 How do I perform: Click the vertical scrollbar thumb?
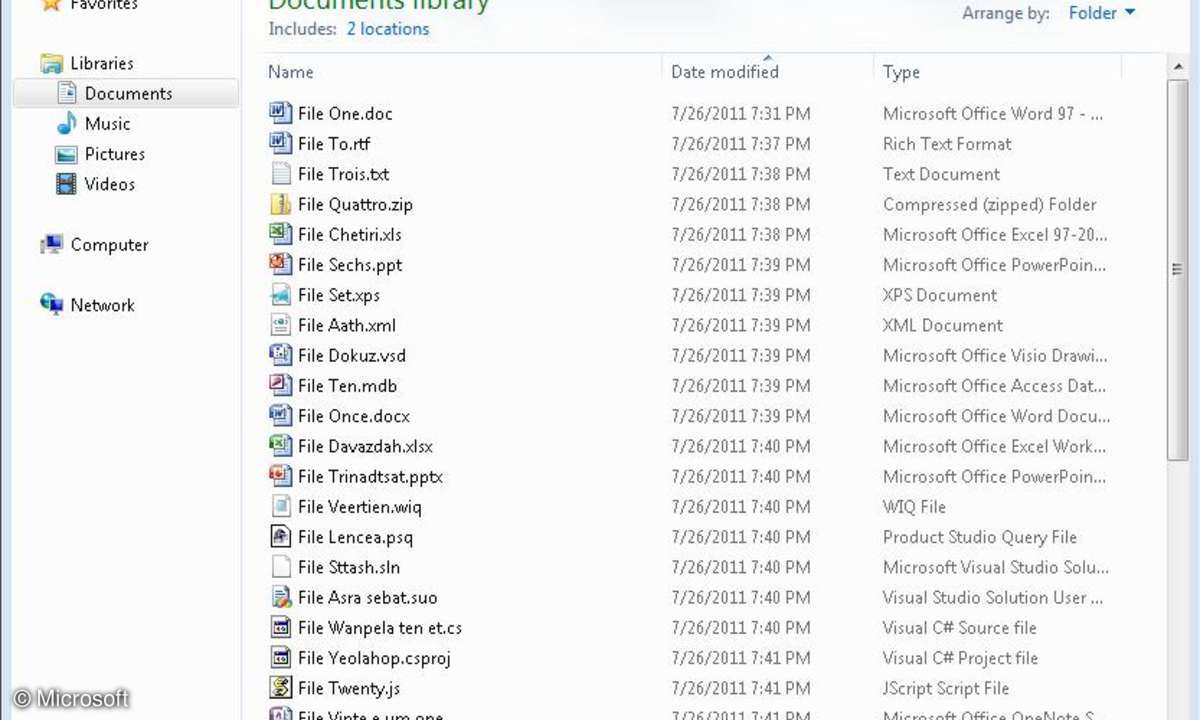[1177, 268]
